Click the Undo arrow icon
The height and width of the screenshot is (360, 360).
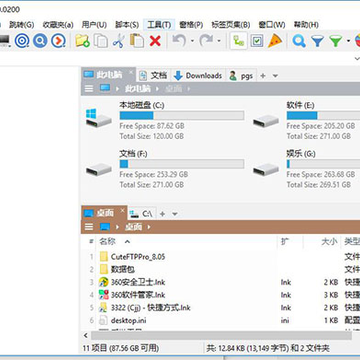point(179,41)
